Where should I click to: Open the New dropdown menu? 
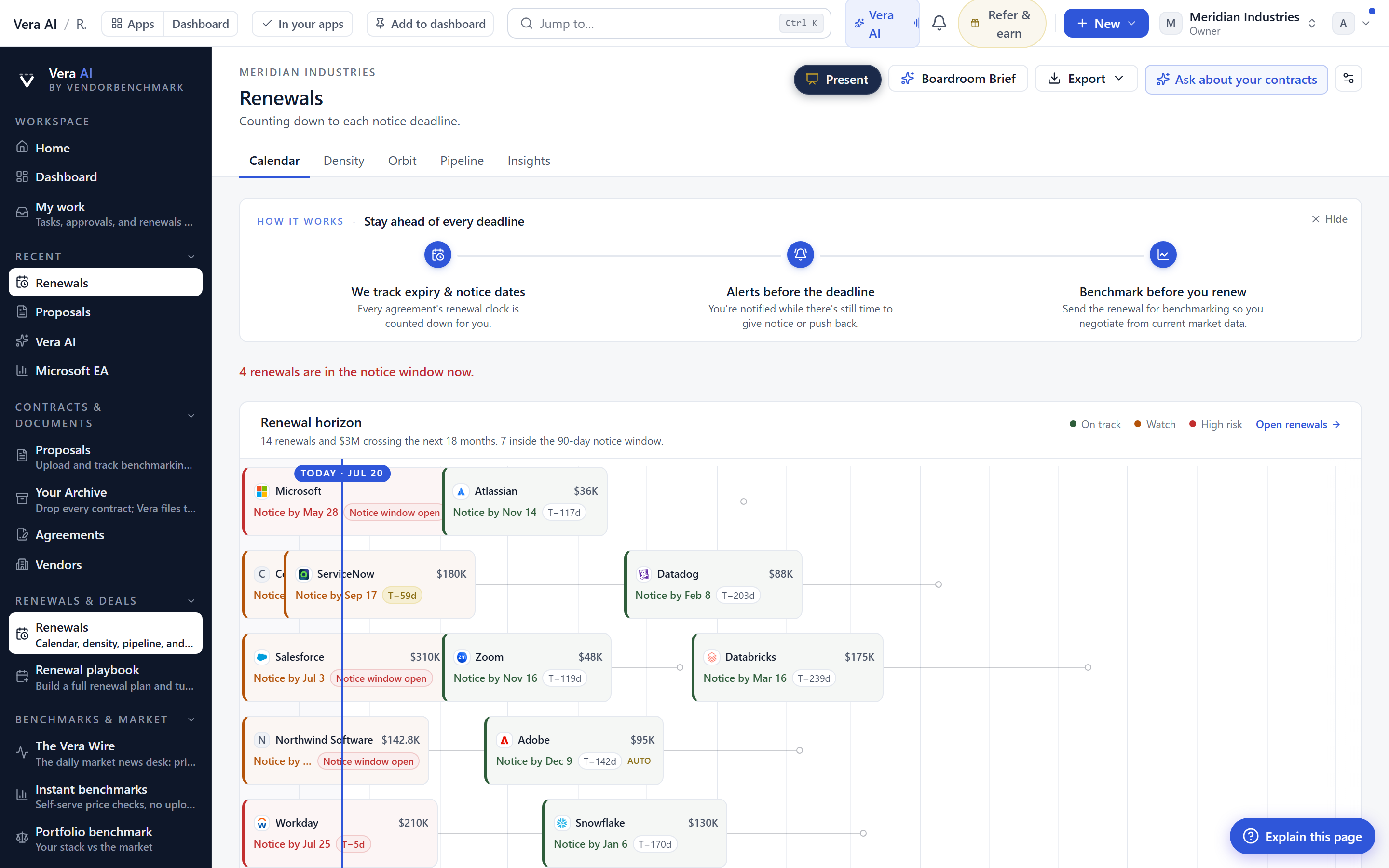[1105, 24]
